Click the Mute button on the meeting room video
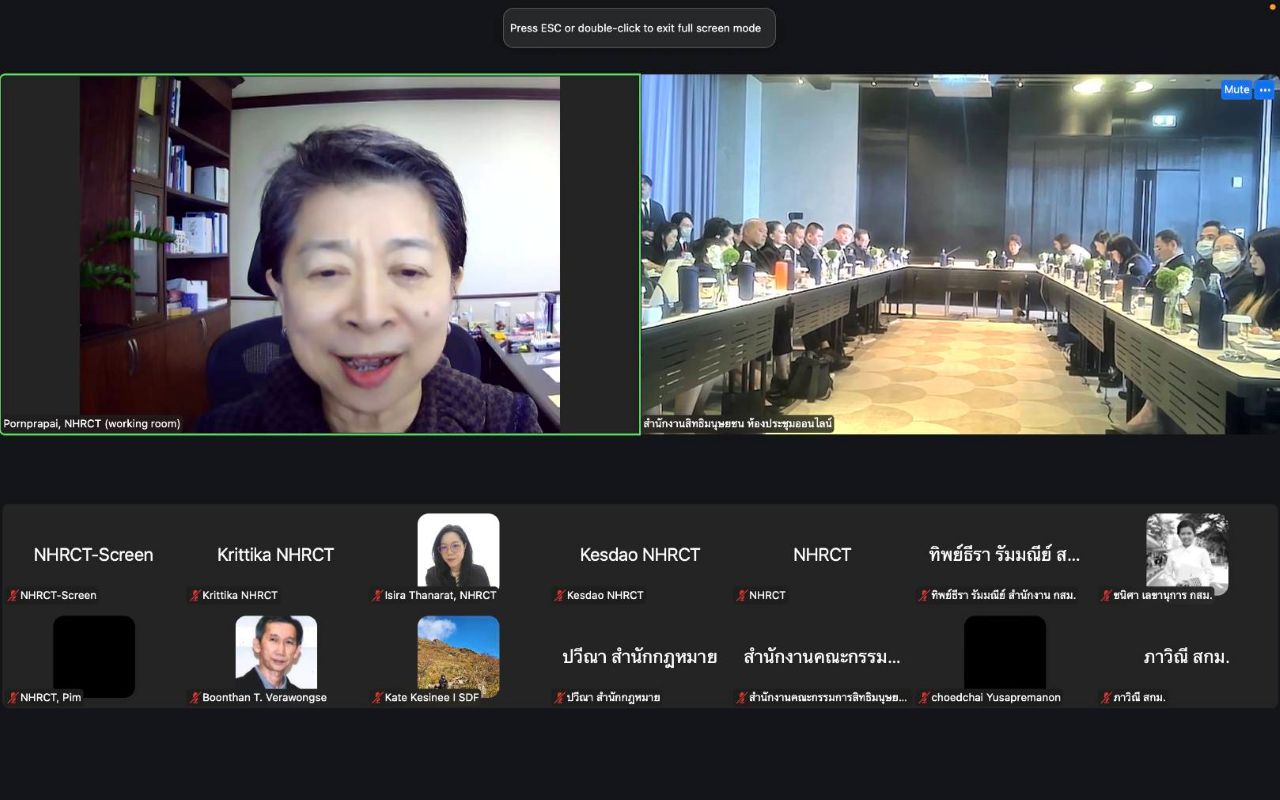This screenshot has height=800, width=1280. coord(1236,89)
